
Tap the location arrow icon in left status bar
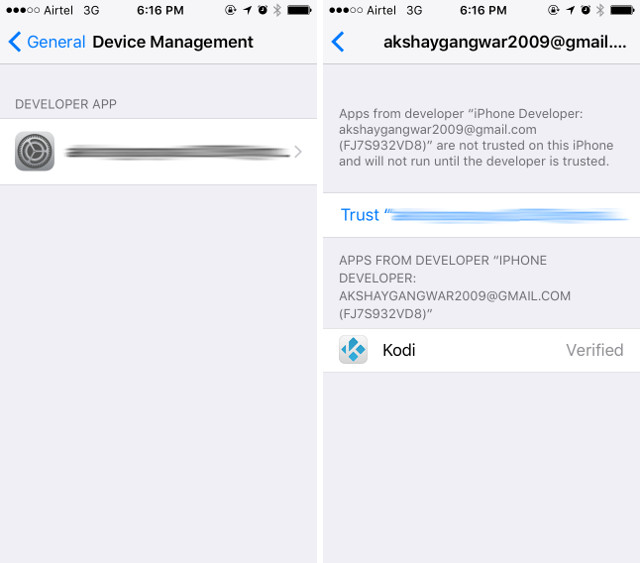click(247, 10)
